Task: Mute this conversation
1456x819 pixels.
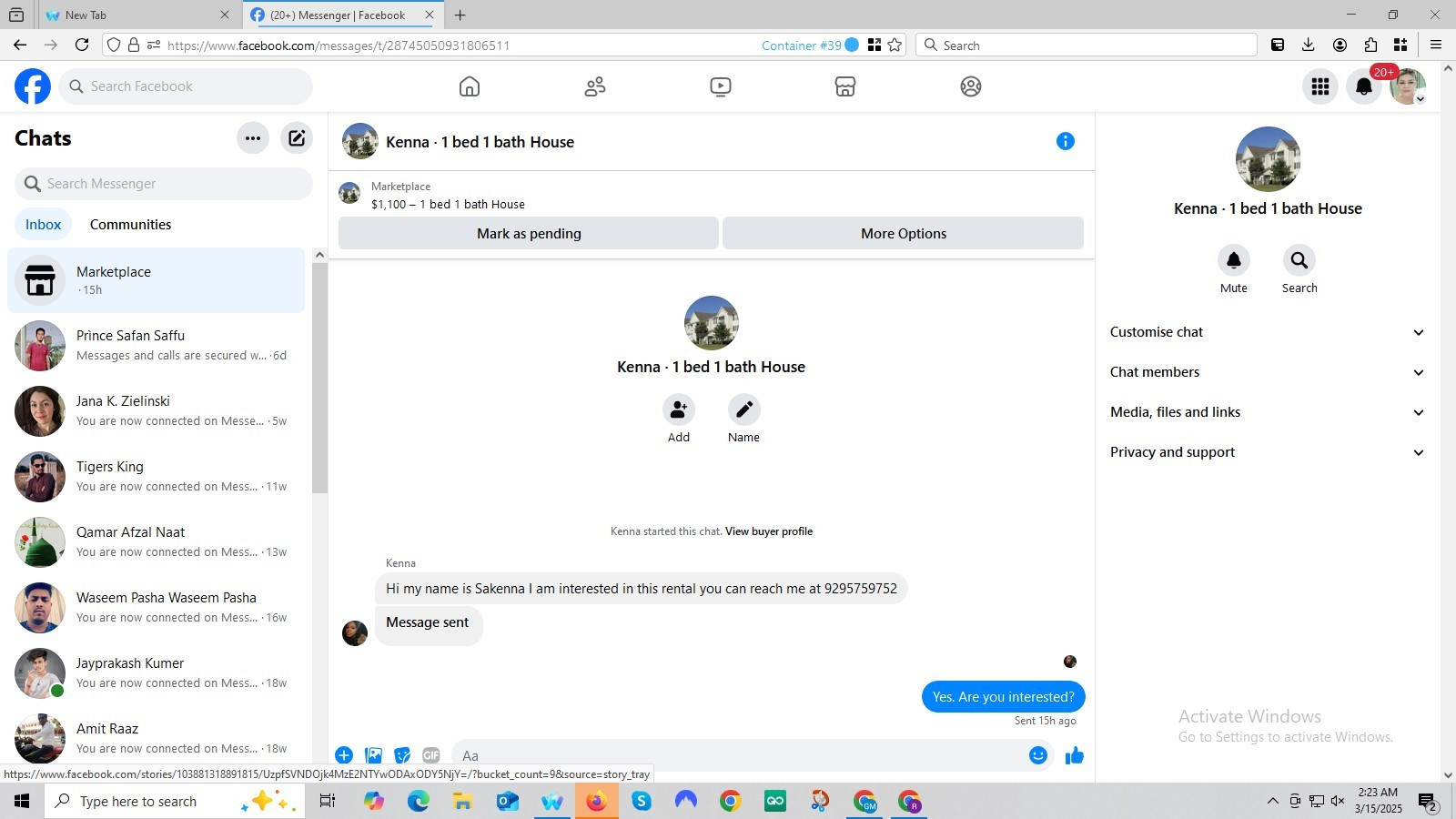Action: [x=1234, y=260]
